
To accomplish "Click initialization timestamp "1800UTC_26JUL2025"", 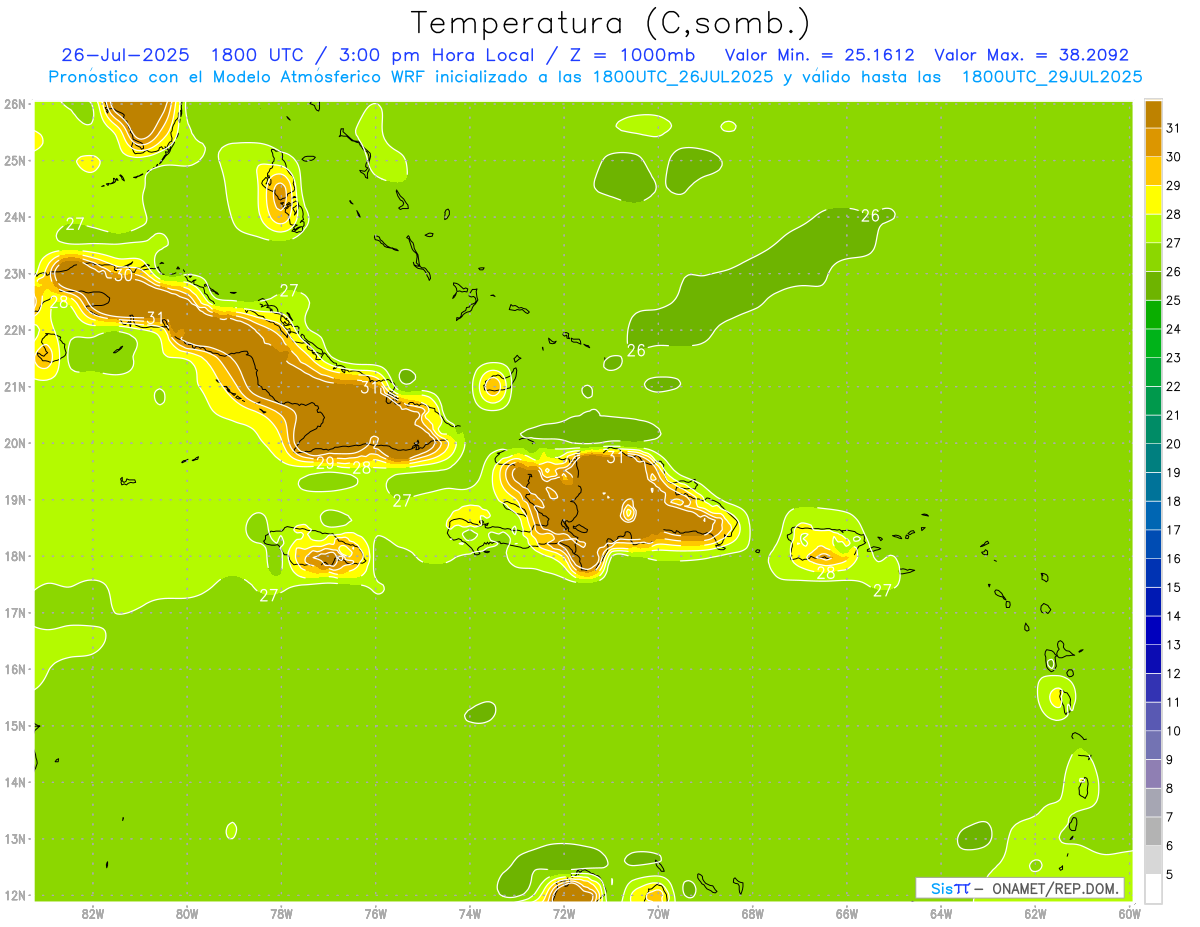I will (682, 77).
